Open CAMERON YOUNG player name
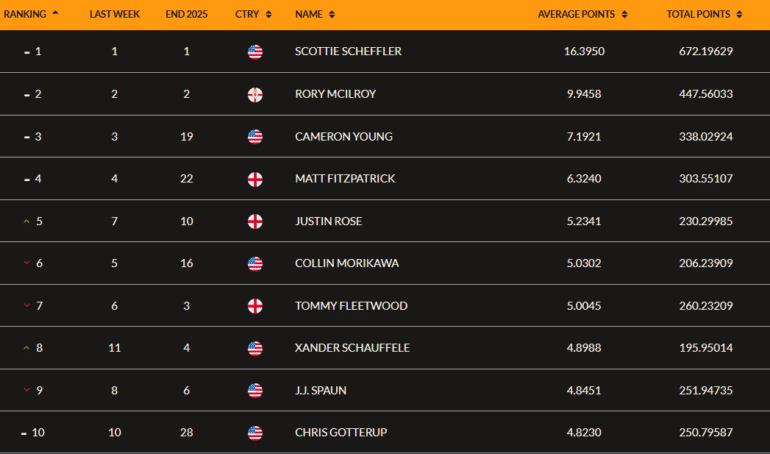770x454 pixels. coord(344,136)
